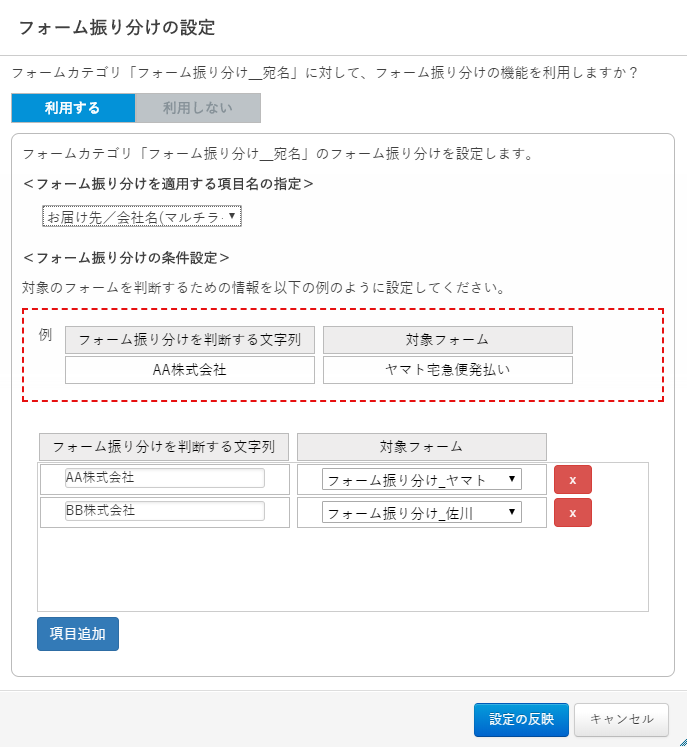Open the お届け先／会社名 field name dropdown

point(141,216)
